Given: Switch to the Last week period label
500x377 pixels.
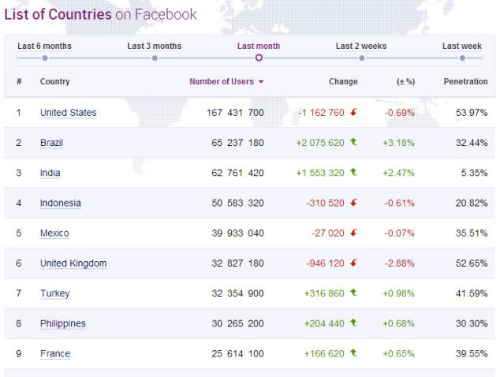Looking at the screenshot, I should [462, 46].
